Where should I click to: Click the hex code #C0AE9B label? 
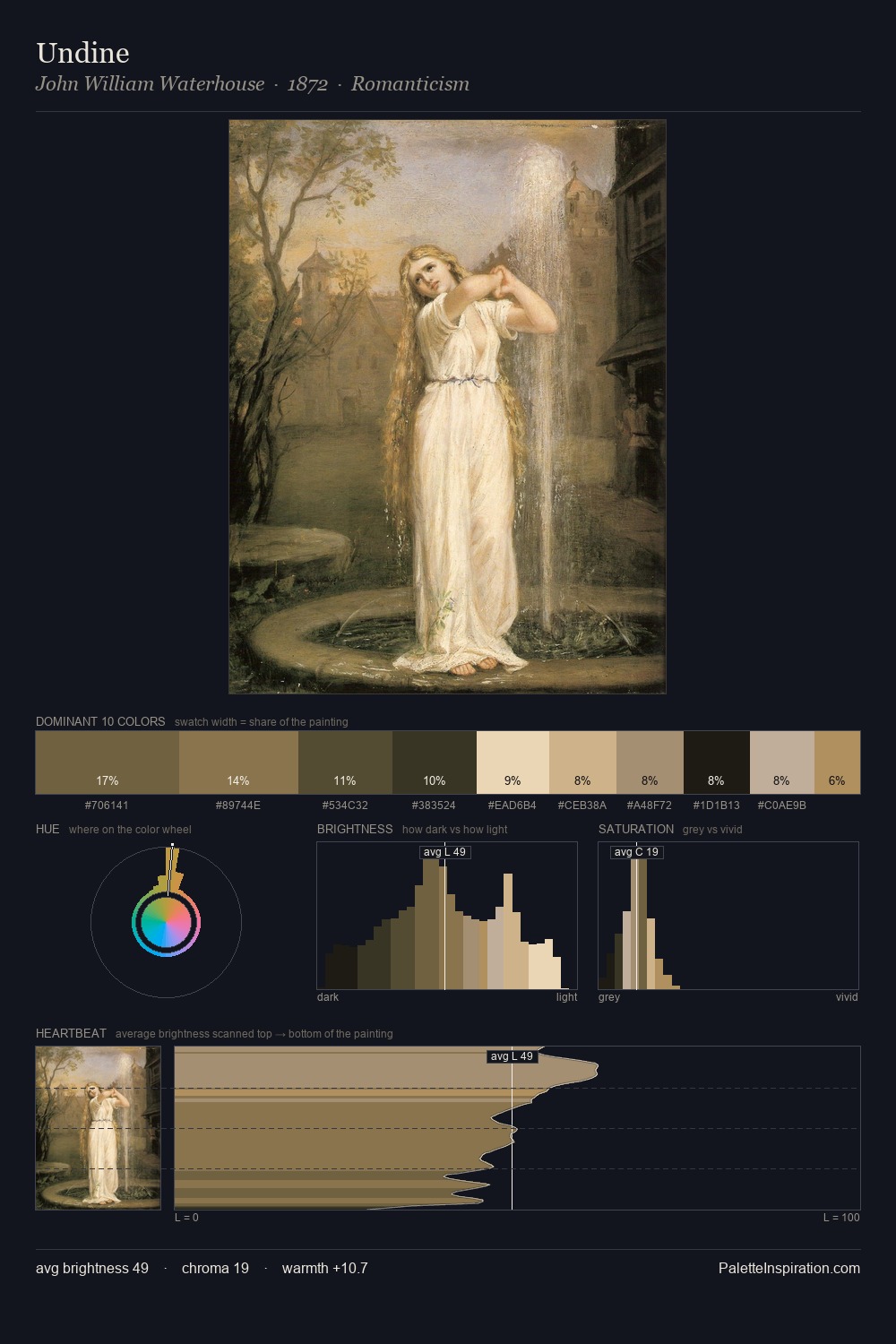(782, 805)
